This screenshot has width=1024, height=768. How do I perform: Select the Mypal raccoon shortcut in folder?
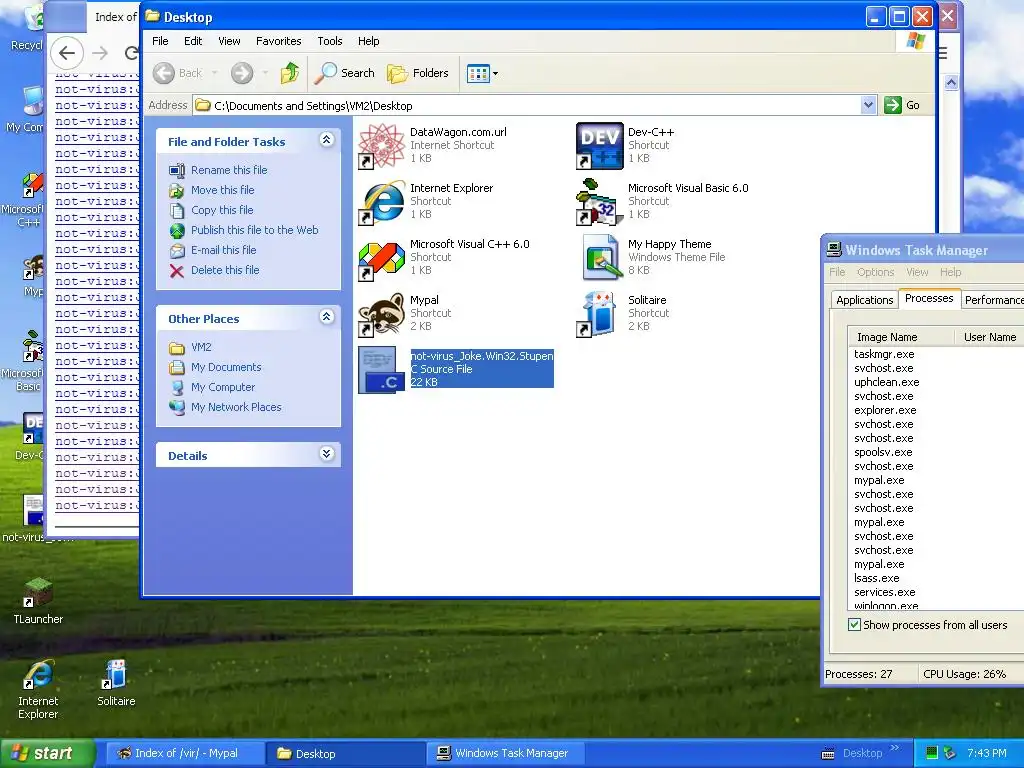[x=381, y=314]
